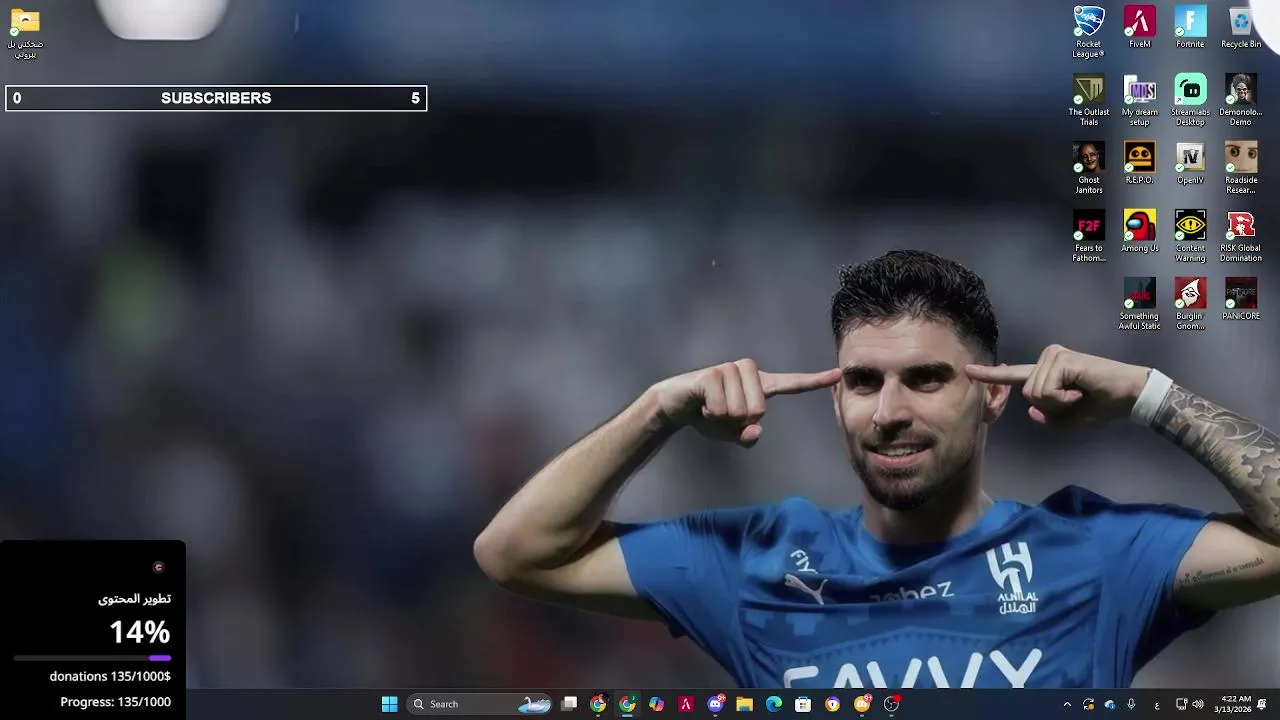Show hidden system tray icons
Image resolution: width=1280 pixels, height=720 pixels.
[x=1067, y=704]
